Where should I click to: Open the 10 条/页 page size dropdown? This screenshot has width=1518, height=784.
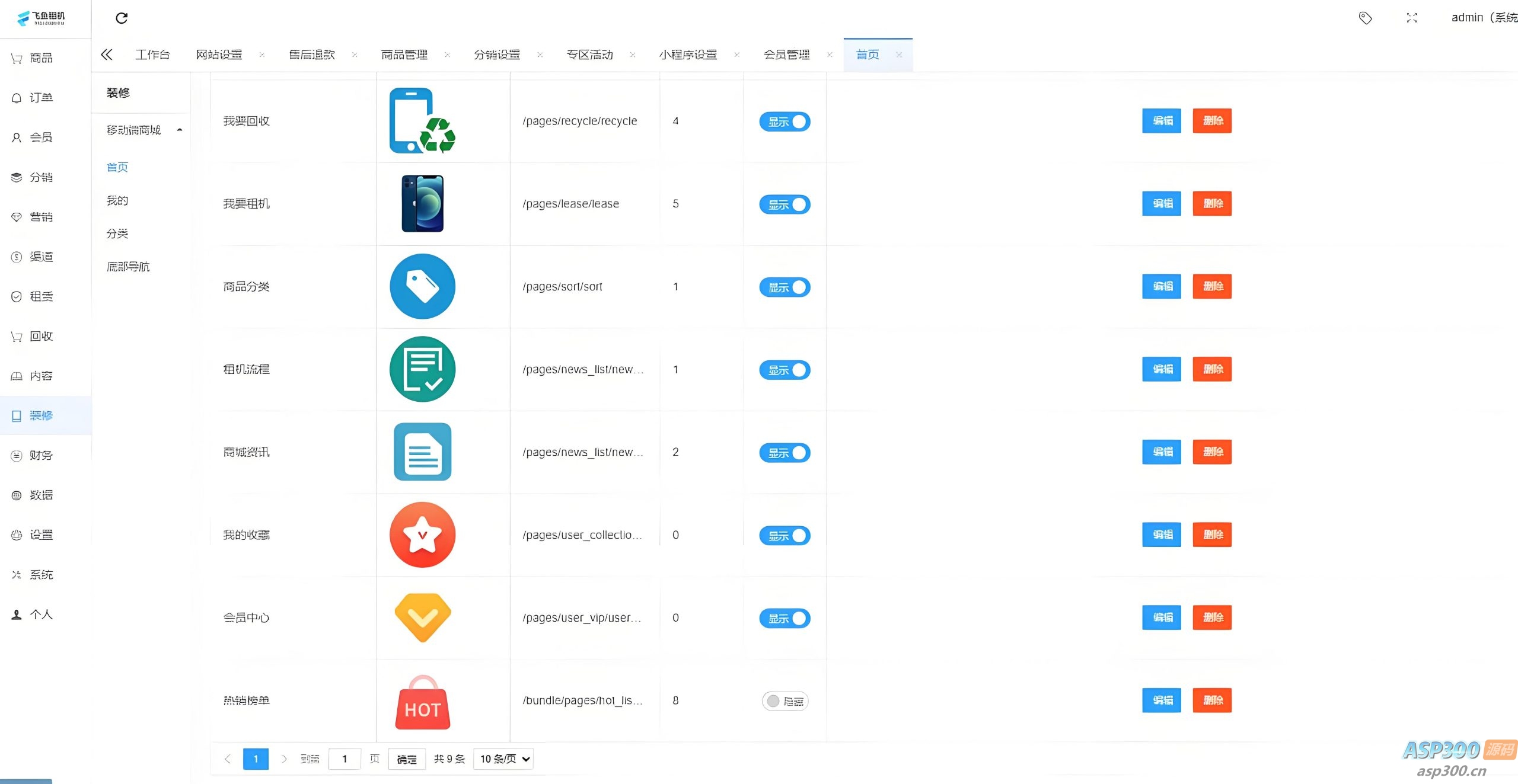pos(503,759)
